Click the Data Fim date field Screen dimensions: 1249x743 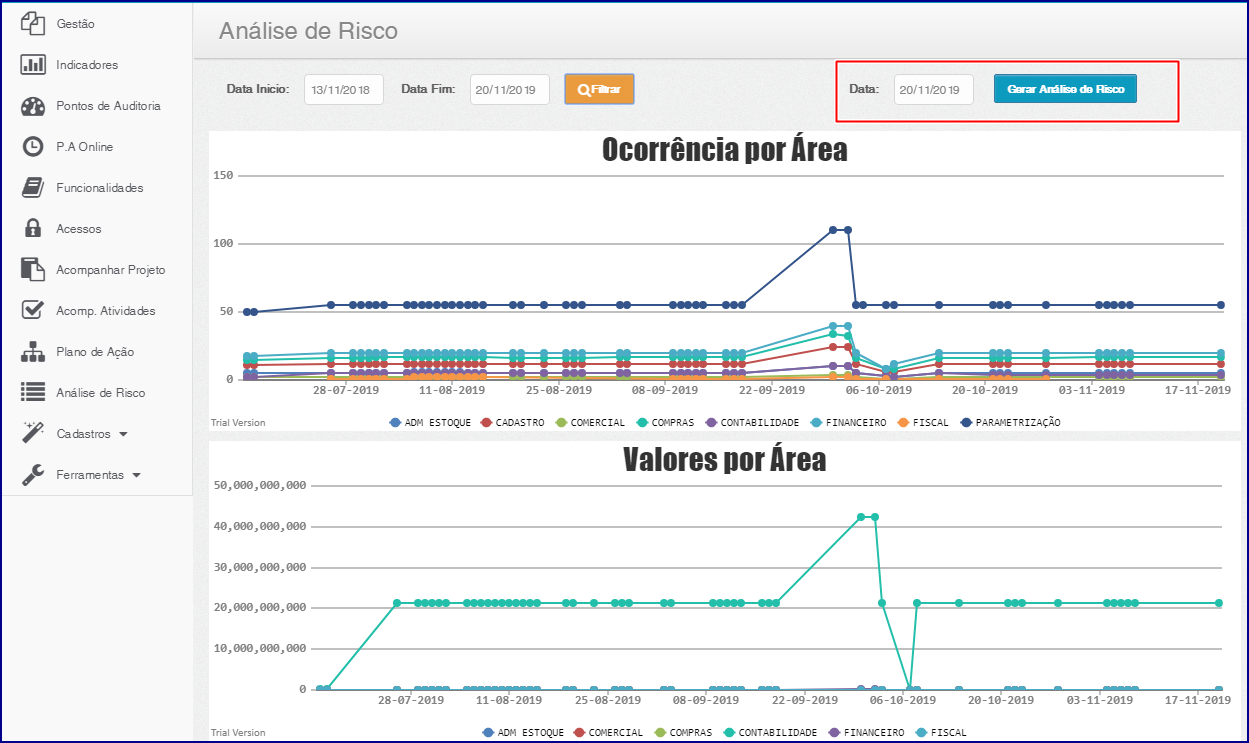[510, 90]
